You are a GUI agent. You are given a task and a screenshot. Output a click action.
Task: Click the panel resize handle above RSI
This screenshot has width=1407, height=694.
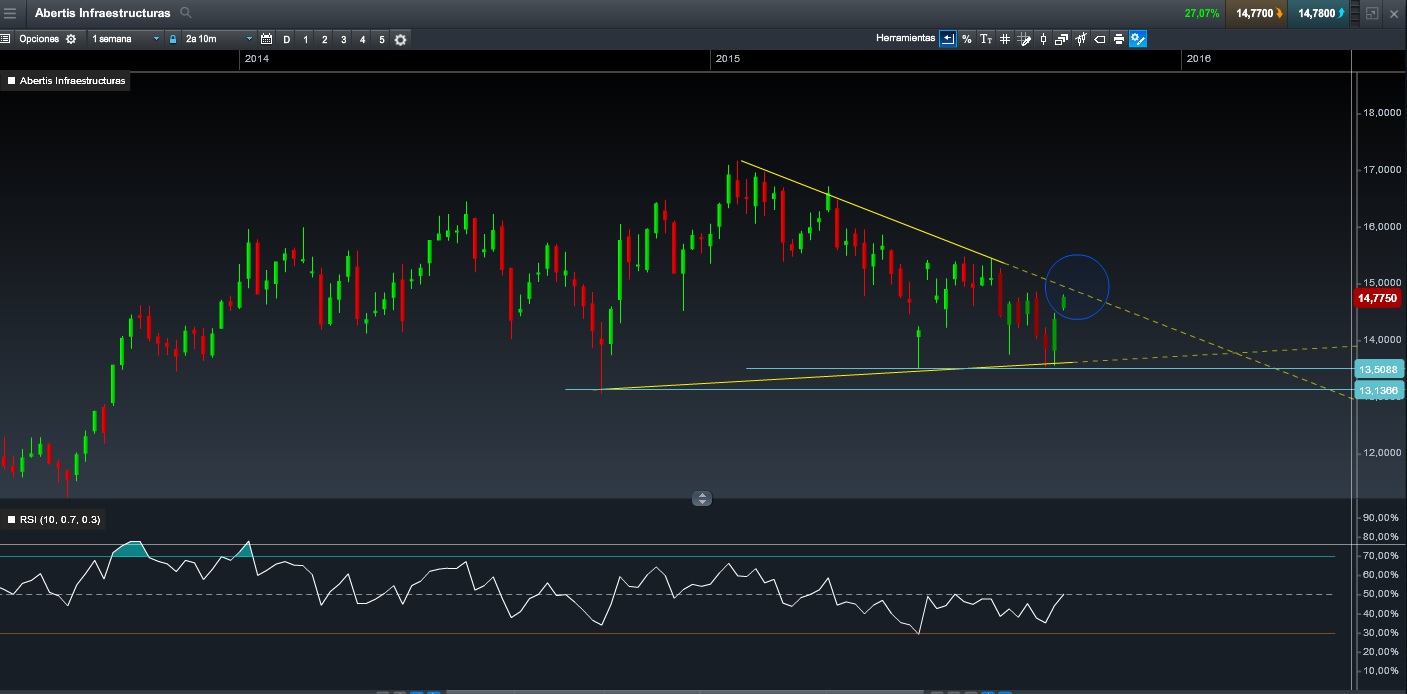click(702, 498)
